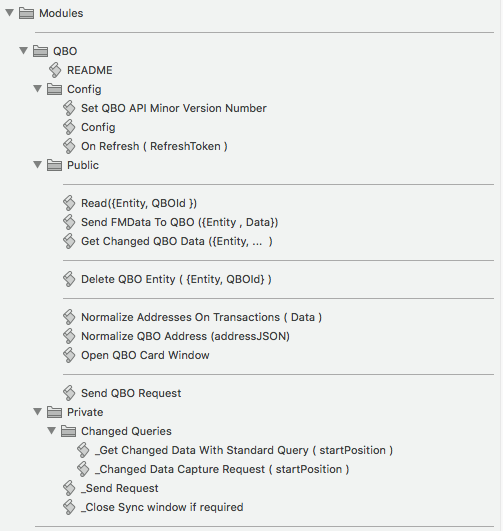
Task: Collapse the Private folder triangle
Action: pyautogui.click(x=37, y=412)
